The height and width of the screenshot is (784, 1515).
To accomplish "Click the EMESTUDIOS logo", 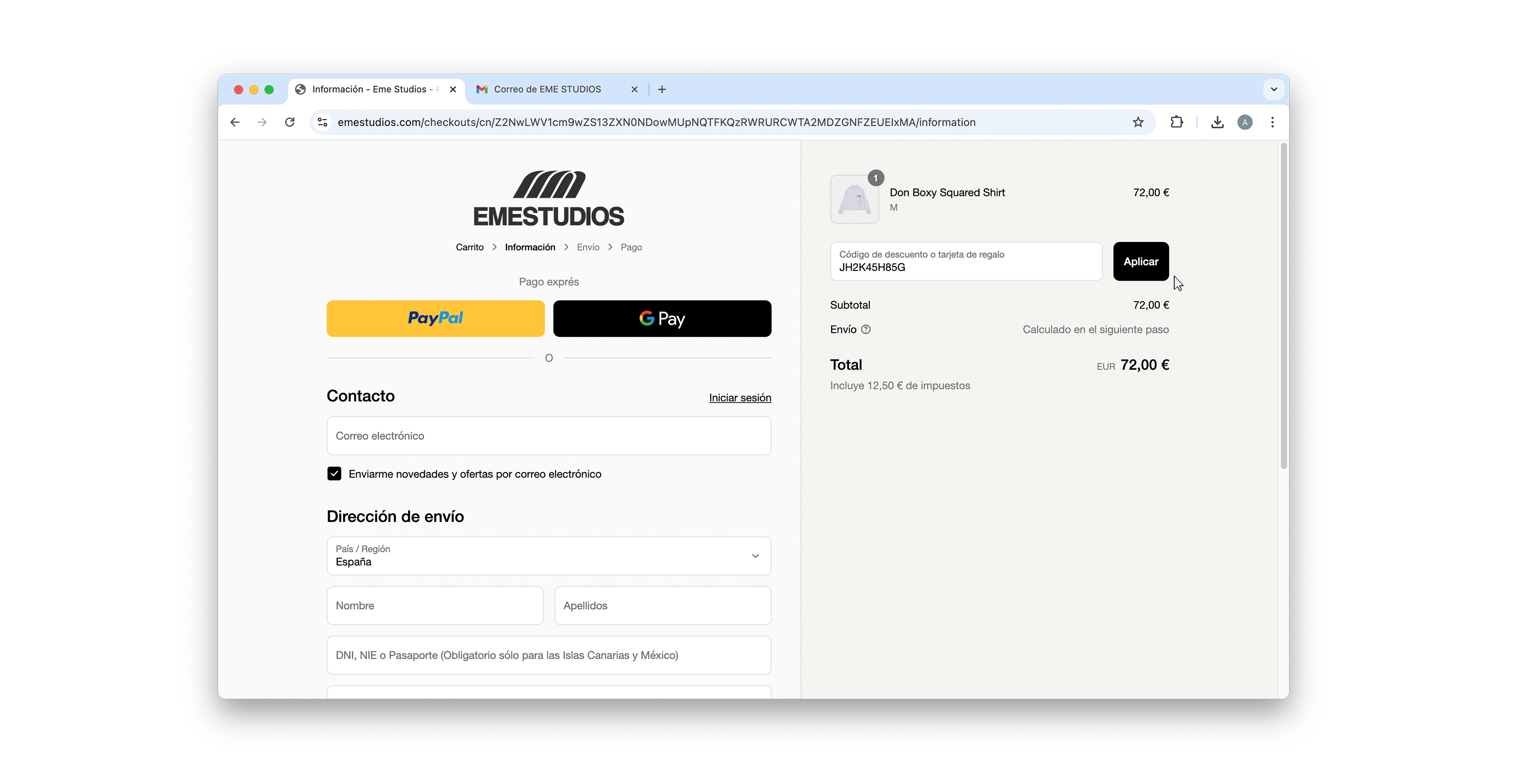I will (549, 199).
